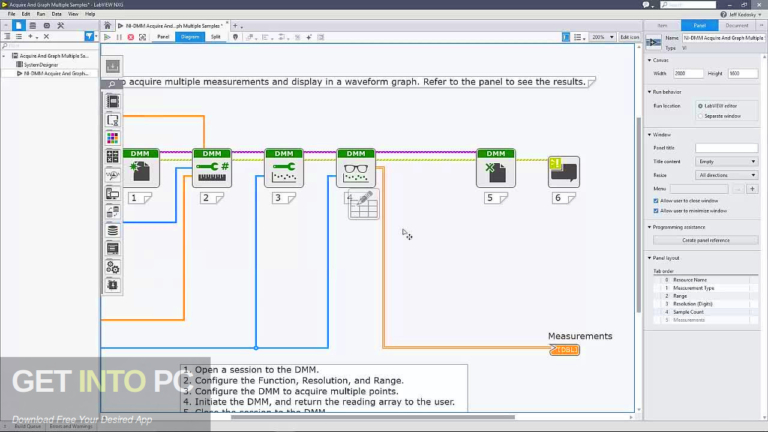Select the error handler node labeled 6

(564, 172)
